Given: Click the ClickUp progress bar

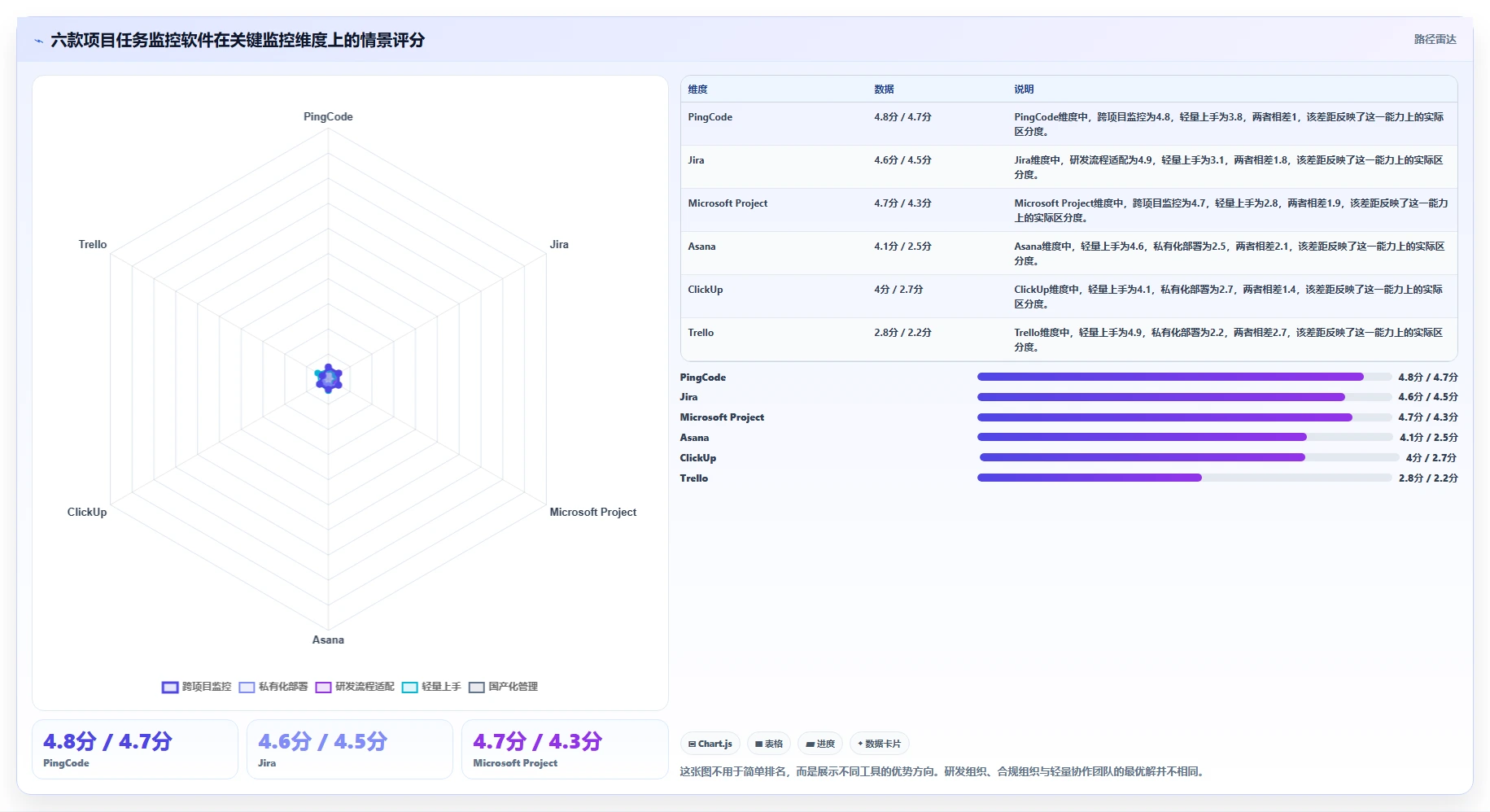Looking at the screenshot, I should [1189, 457].
